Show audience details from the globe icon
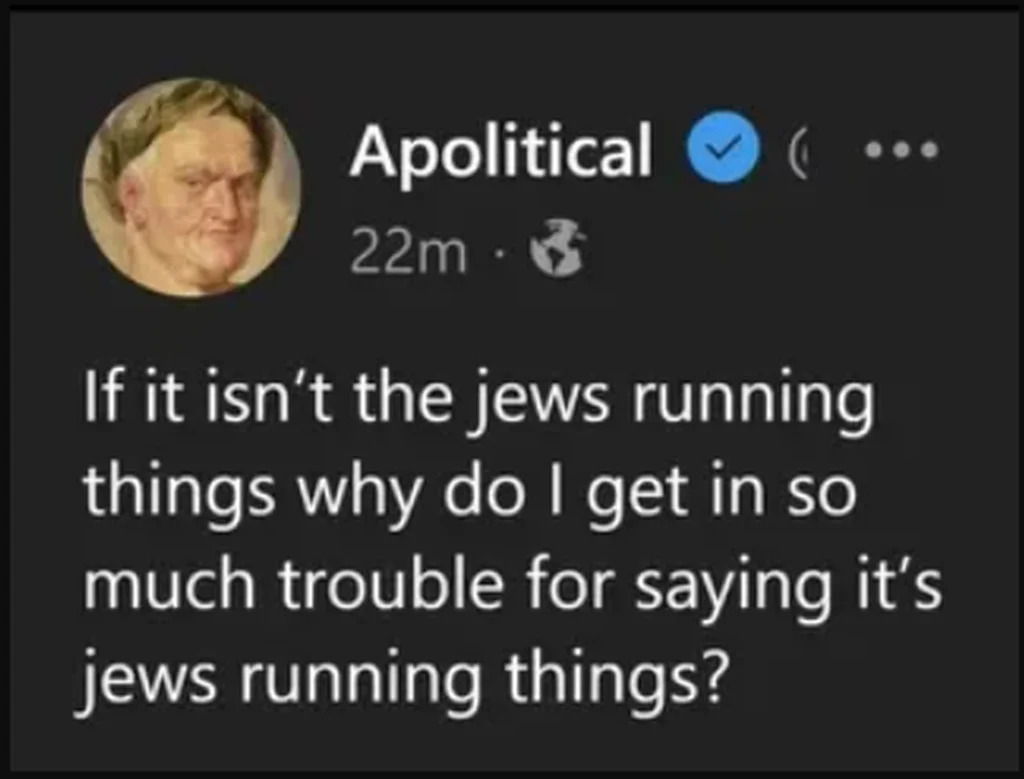 (559, 254)
